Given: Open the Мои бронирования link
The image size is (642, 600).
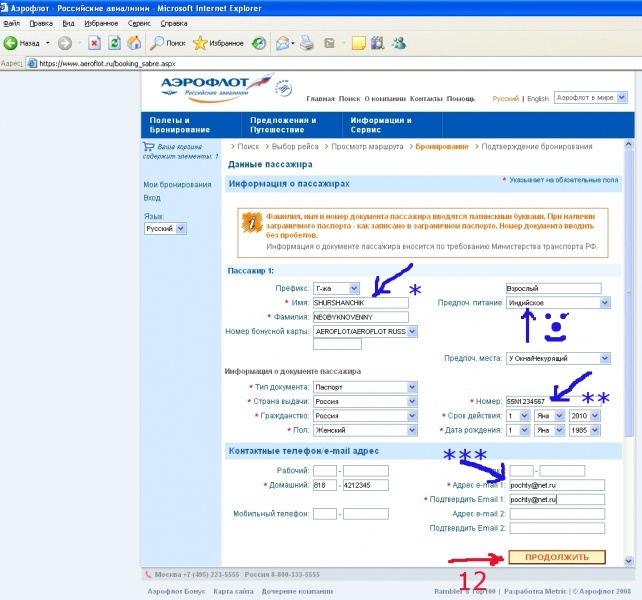Looking at the screenshot, I should coord(177,184).
